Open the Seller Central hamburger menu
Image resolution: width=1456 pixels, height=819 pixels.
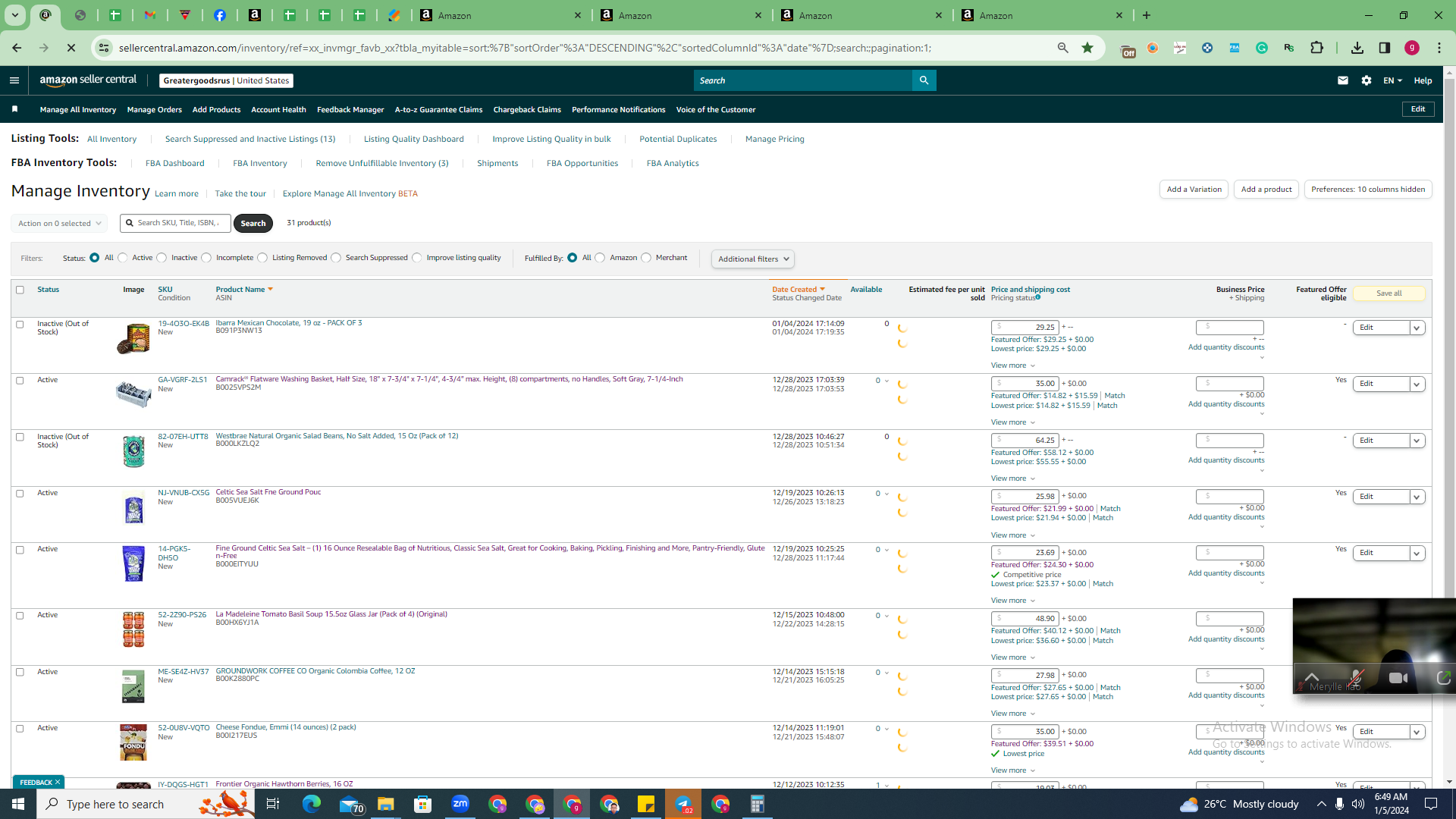click(x=14, y=80)
